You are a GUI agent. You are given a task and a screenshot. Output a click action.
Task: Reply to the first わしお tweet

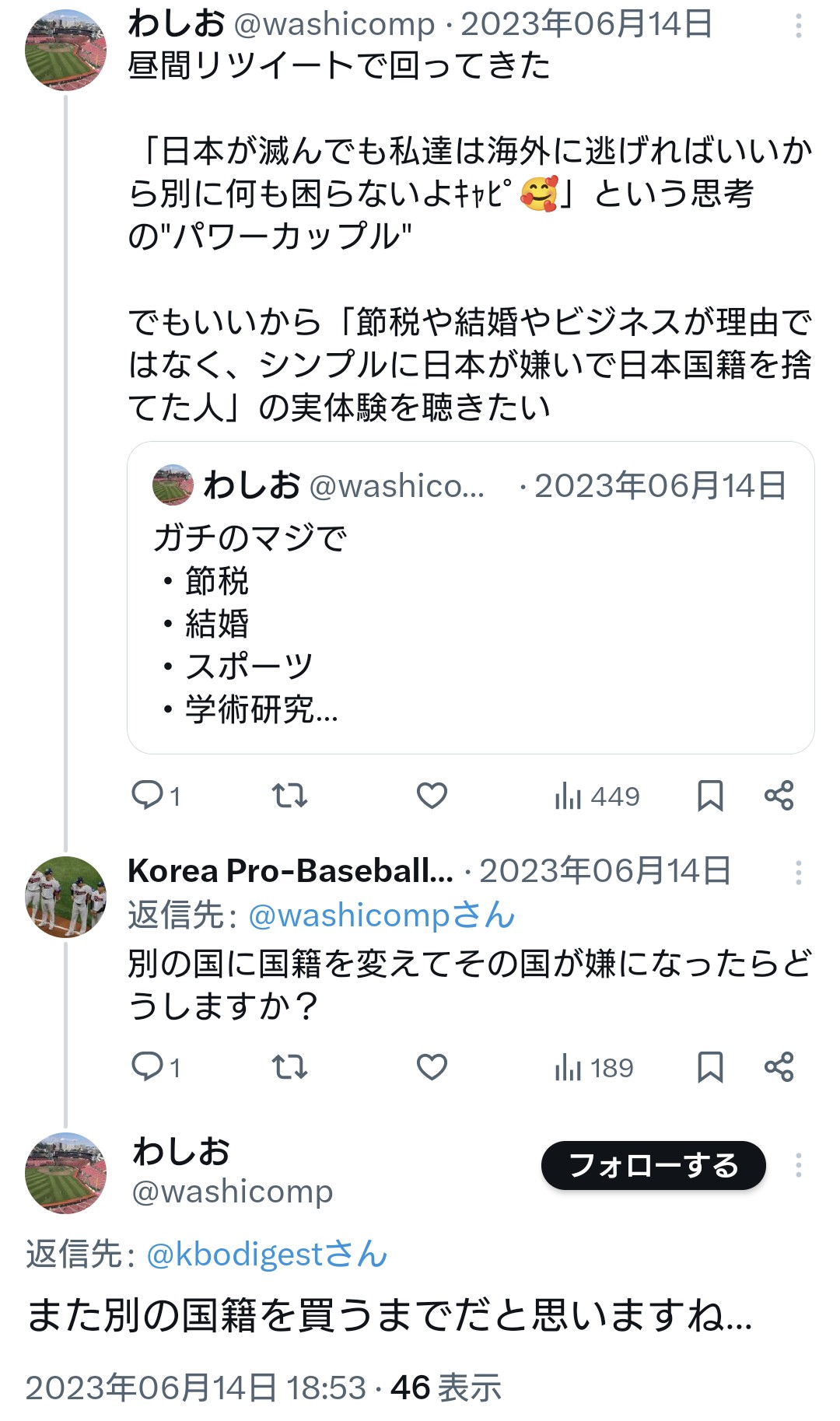tap(148, 796)
